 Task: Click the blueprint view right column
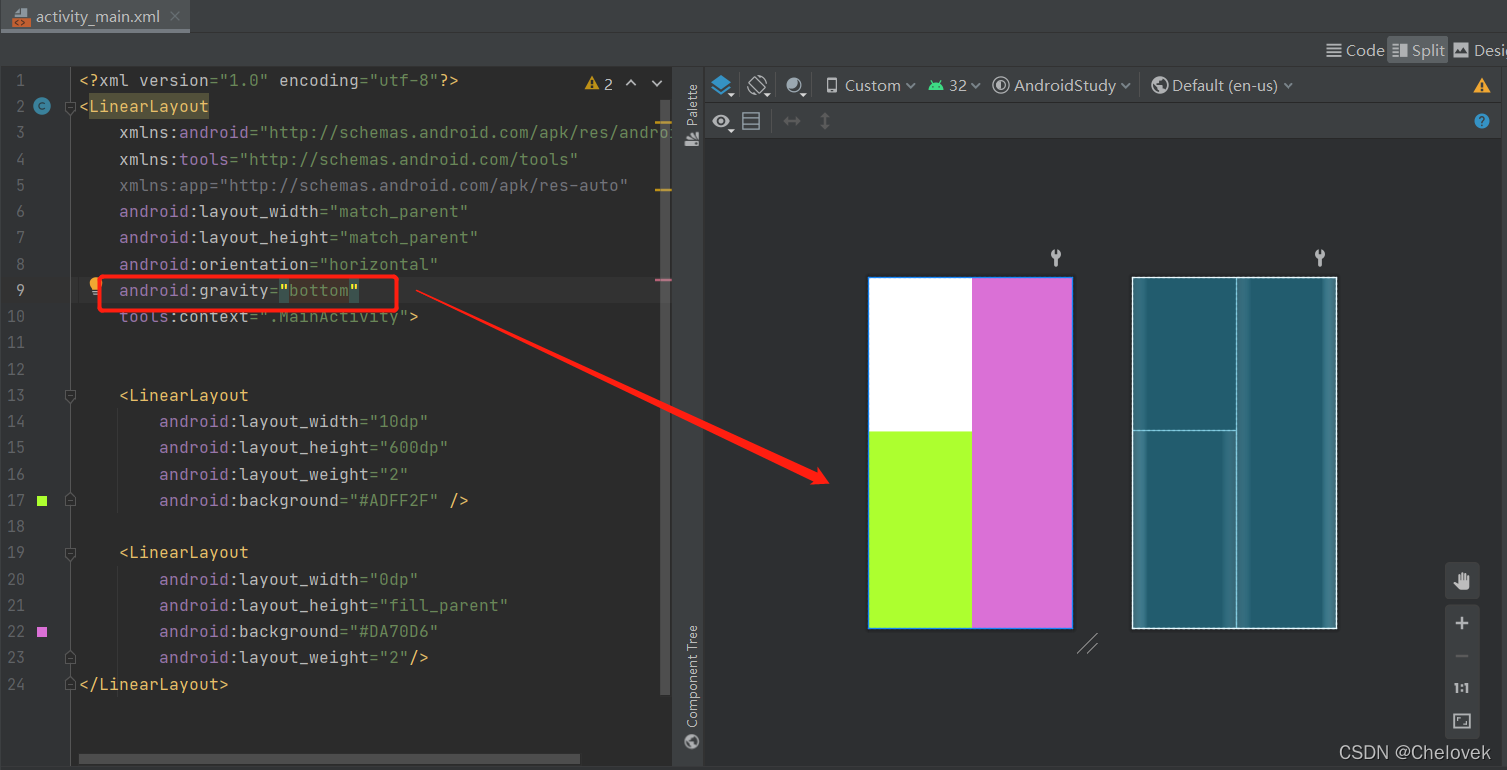(1286, 452)
